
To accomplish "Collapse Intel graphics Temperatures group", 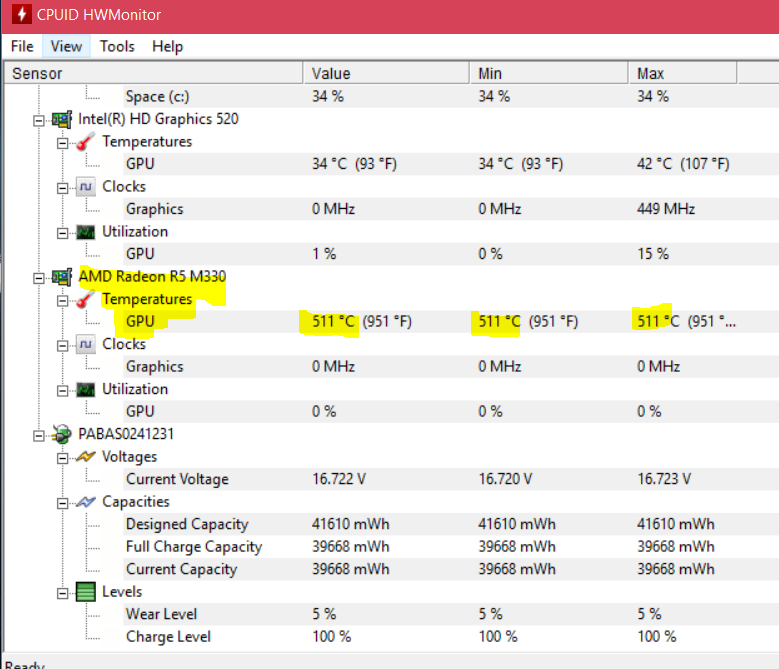I will pyautogui.click(x=63, y=143).
